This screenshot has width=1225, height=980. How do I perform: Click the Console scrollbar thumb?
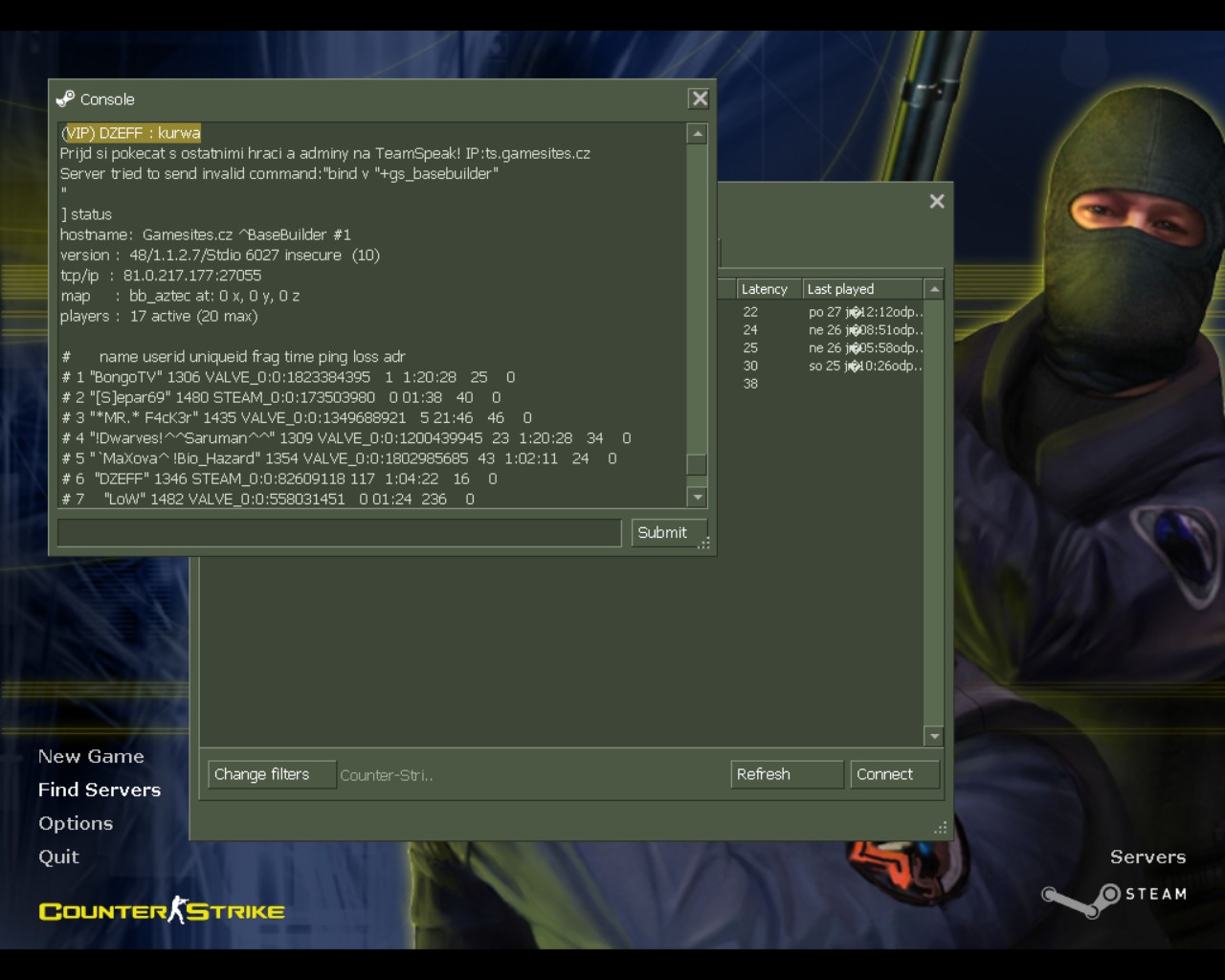tap(698, 464)
